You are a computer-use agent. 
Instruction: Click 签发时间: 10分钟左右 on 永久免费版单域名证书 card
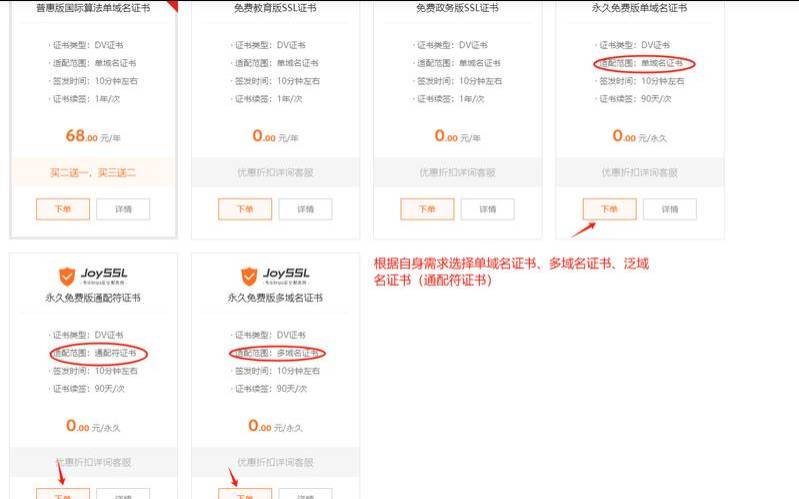click(x=641, y=81)
